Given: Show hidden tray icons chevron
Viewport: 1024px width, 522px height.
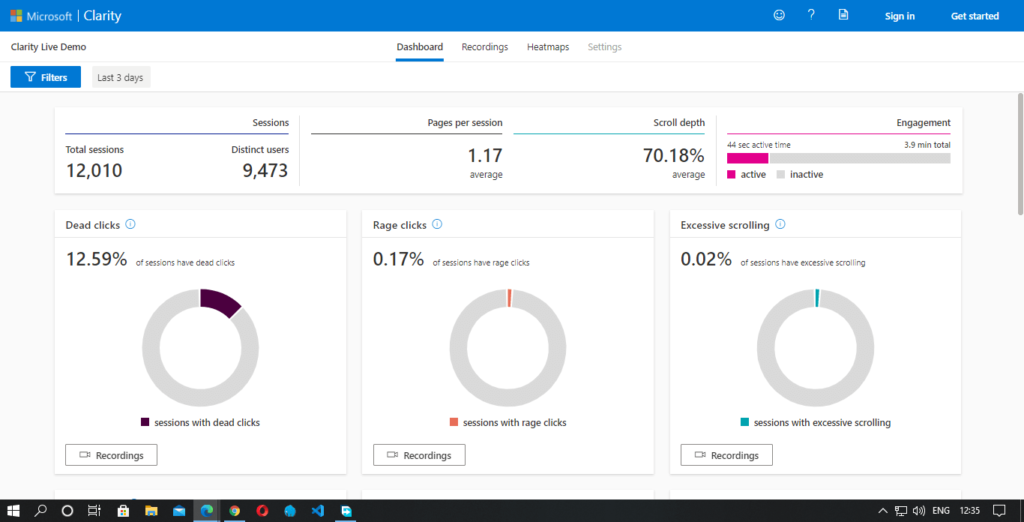Looking at the screenshot, I should point(883,511).
